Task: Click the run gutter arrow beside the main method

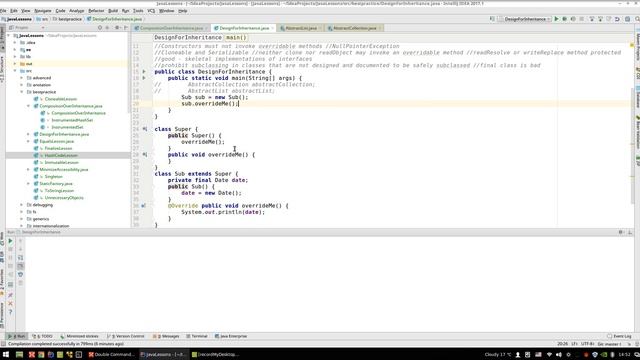Action: click(144, 78)
